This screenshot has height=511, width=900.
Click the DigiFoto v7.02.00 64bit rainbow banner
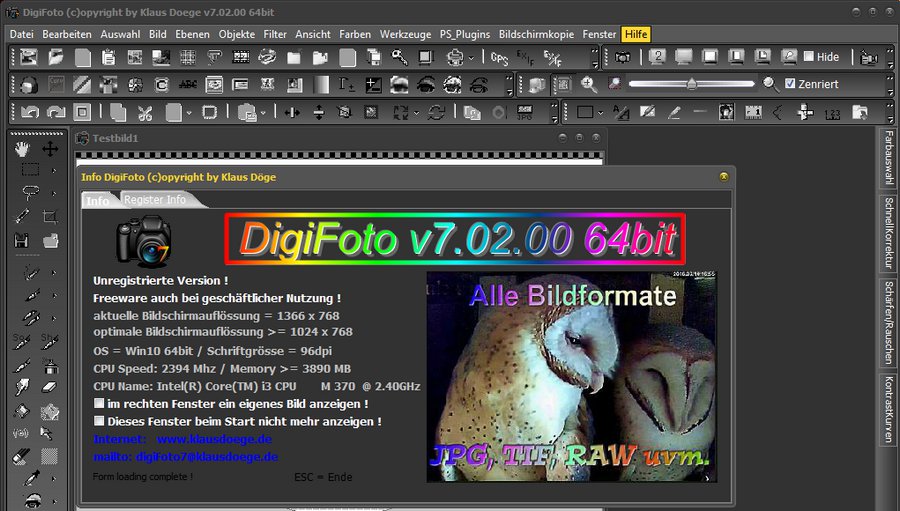pos(455,239)
